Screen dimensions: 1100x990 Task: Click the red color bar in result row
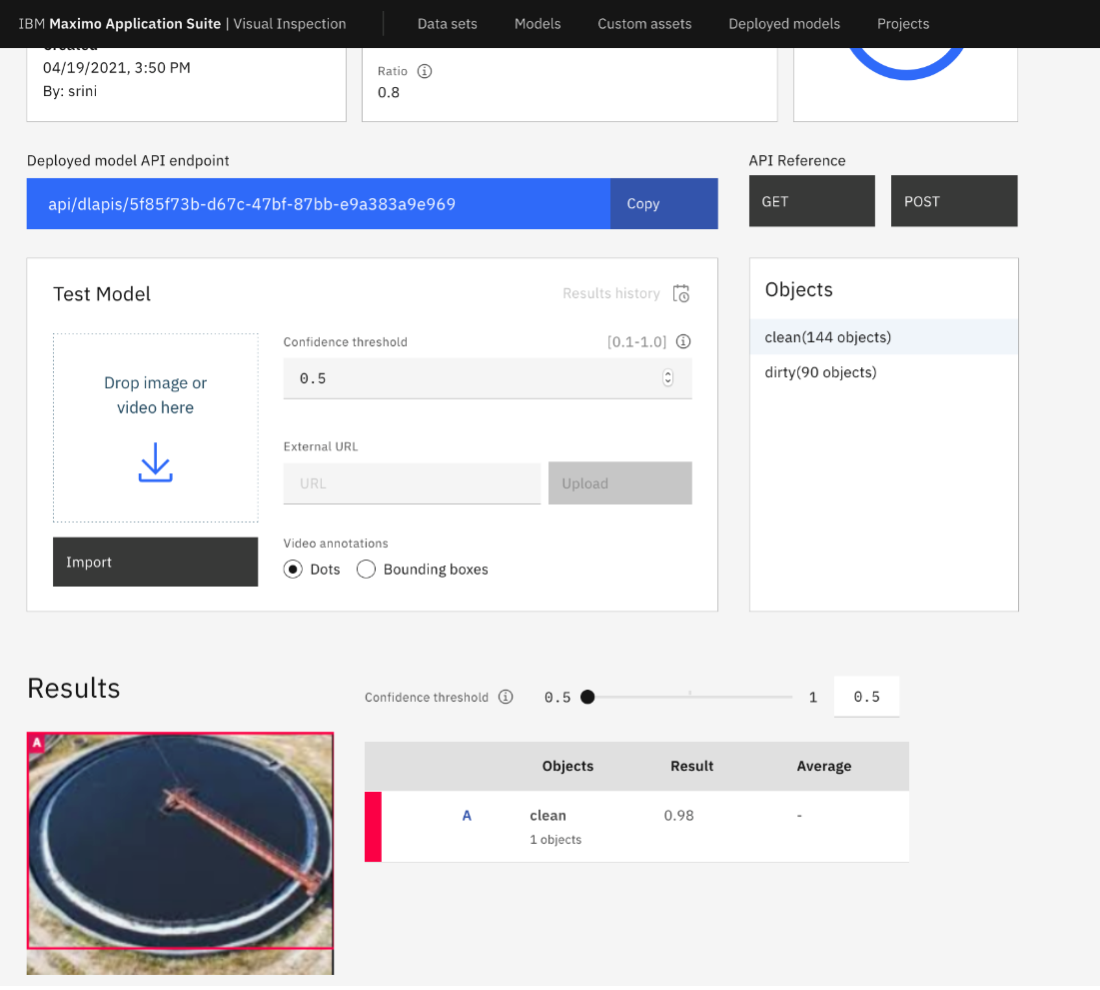(x=373, y=827)
